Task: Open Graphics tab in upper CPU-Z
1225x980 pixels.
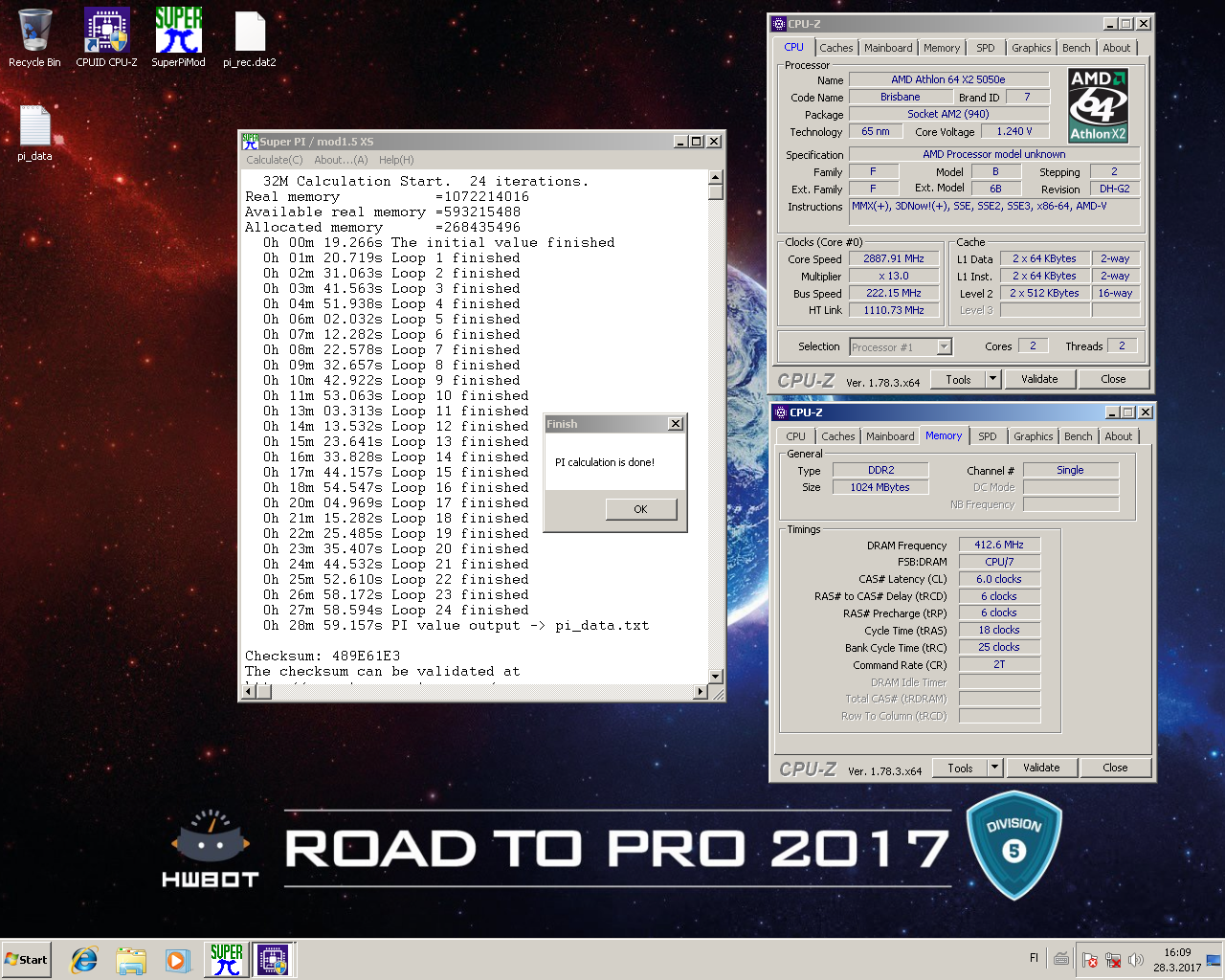Action: pos(1032,48)
